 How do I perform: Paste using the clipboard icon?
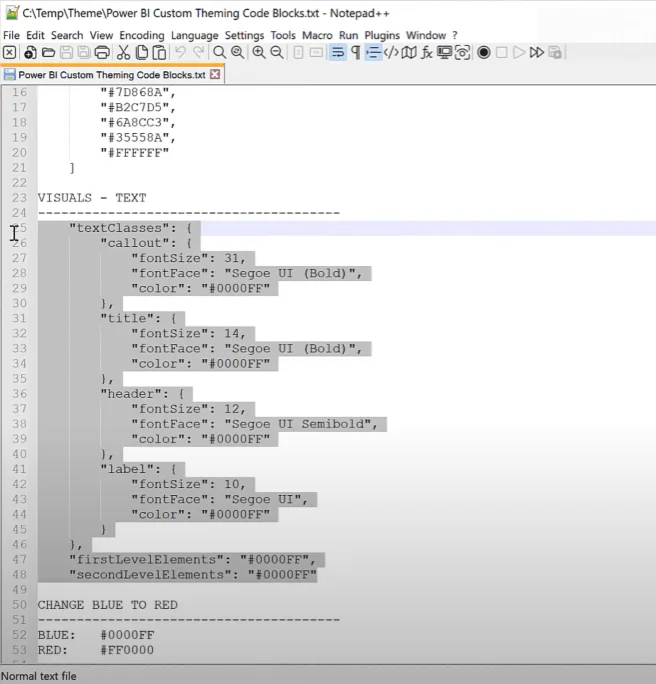pyautogui.click(x=160, y=53)
